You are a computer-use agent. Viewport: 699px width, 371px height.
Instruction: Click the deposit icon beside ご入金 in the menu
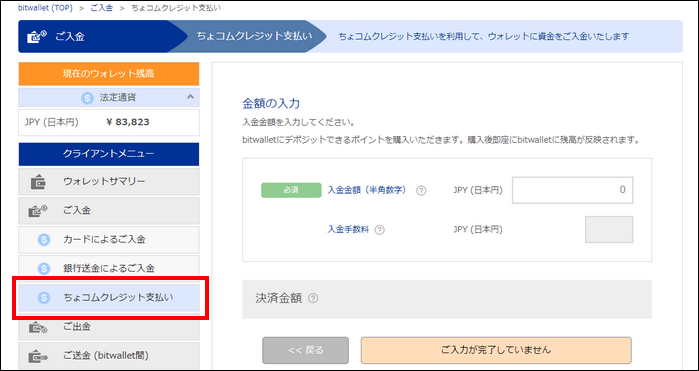tap(39, 211)
